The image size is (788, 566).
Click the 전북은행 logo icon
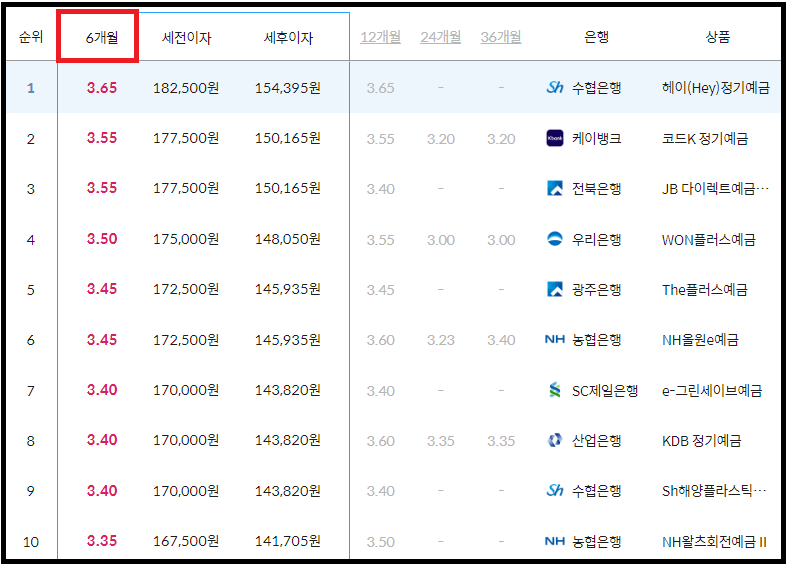(555, 188)
